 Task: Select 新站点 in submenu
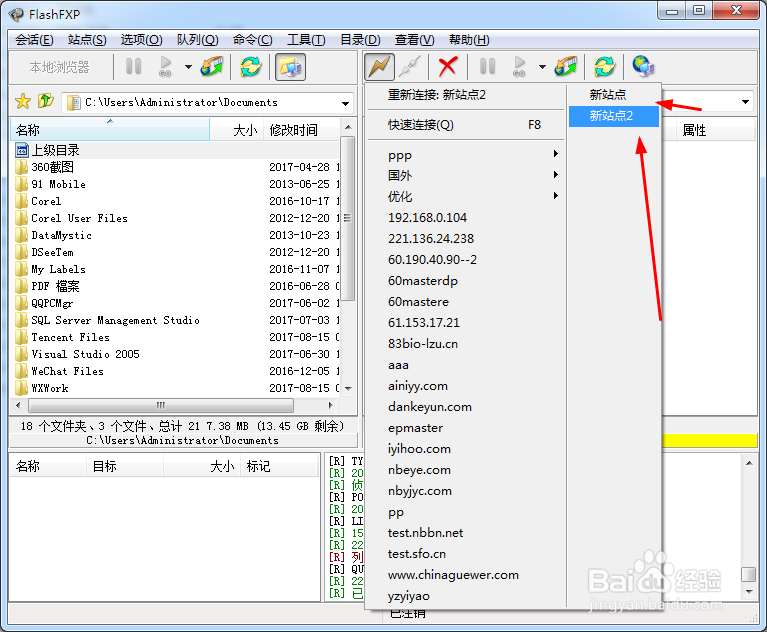click(613, 95)
